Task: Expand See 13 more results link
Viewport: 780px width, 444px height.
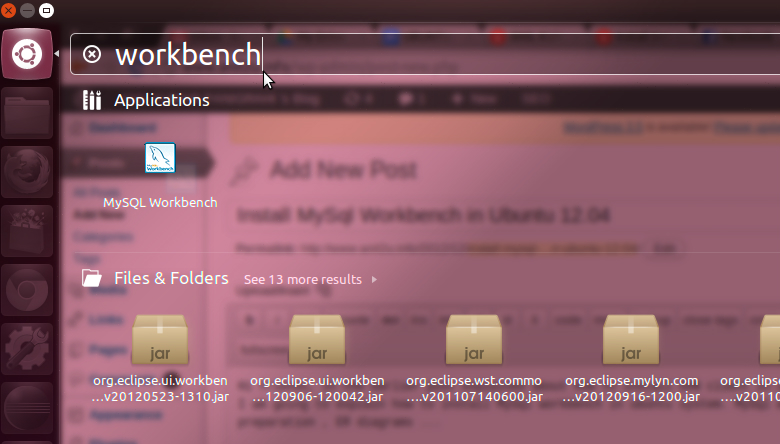Action: tap(302, 279)
